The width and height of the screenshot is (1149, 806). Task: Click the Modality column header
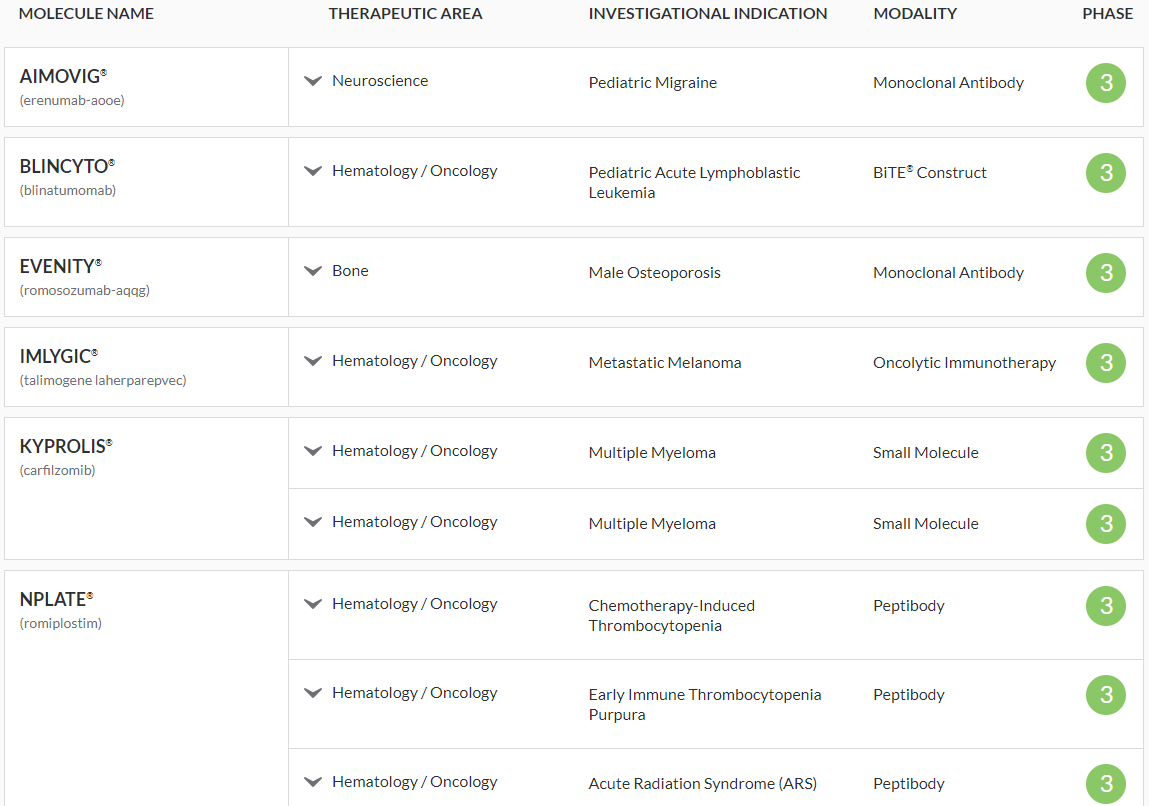click(x=914, y=14)
